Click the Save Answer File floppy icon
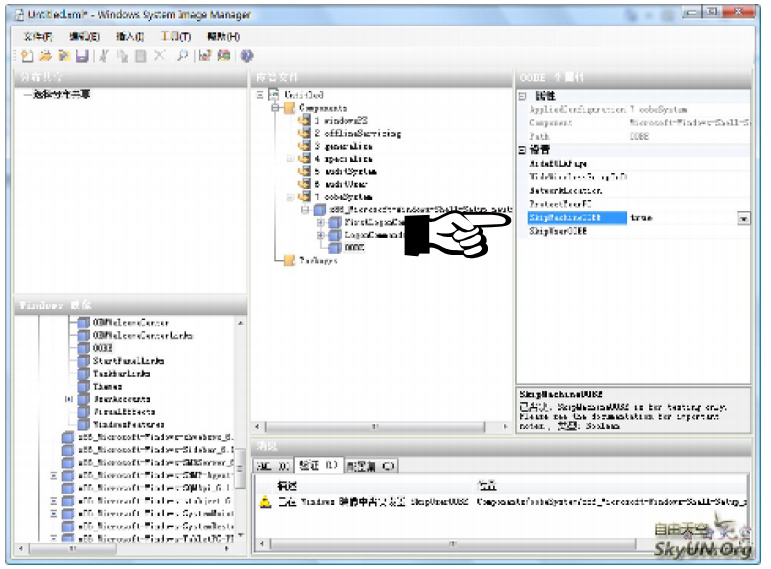 pyautogui.click(x=82, y=56)
